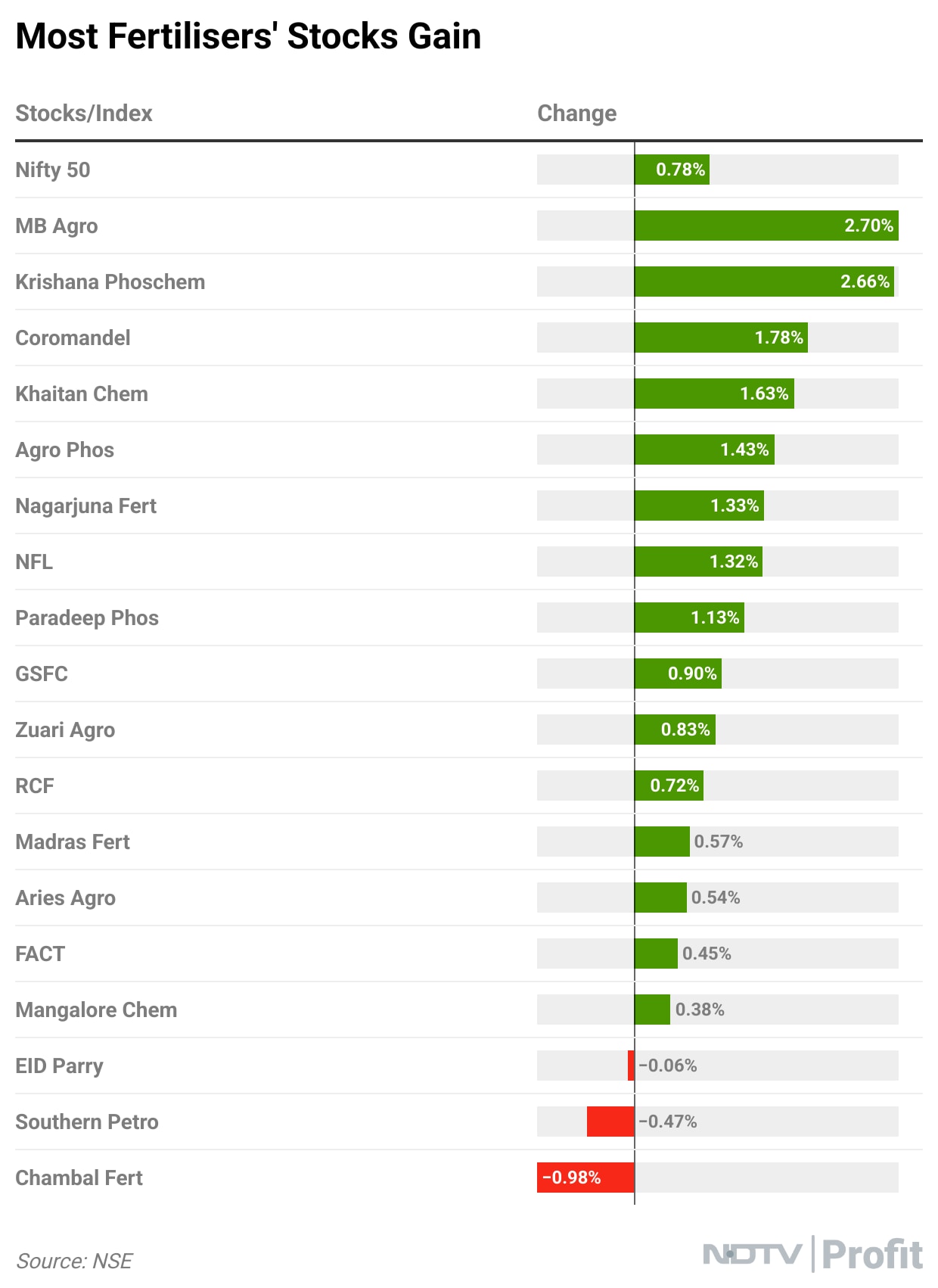Viewport: 938px width, 1288px height.
Task: Click the NDTV Profit logo
Action: (x=812, y=1254)
